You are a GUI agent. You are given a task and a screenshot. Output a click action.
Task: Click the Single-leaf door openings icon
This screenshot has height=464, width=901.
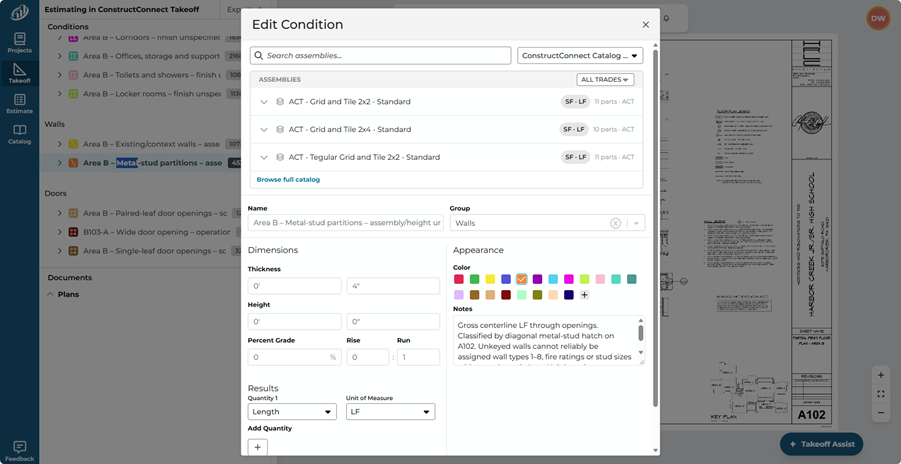point(73,251)
